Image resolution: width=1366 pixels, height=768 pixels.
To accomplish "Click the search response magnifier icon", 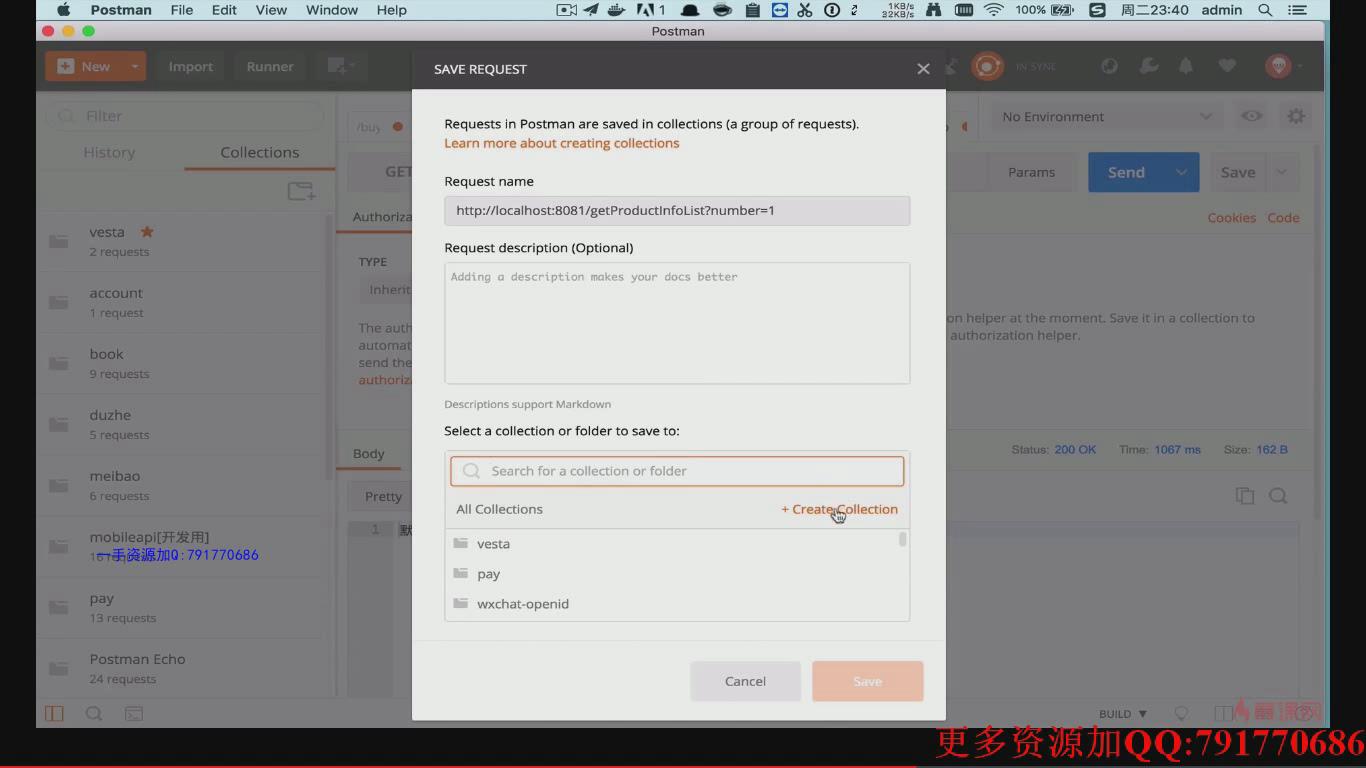I will [x=1278, y=496].
